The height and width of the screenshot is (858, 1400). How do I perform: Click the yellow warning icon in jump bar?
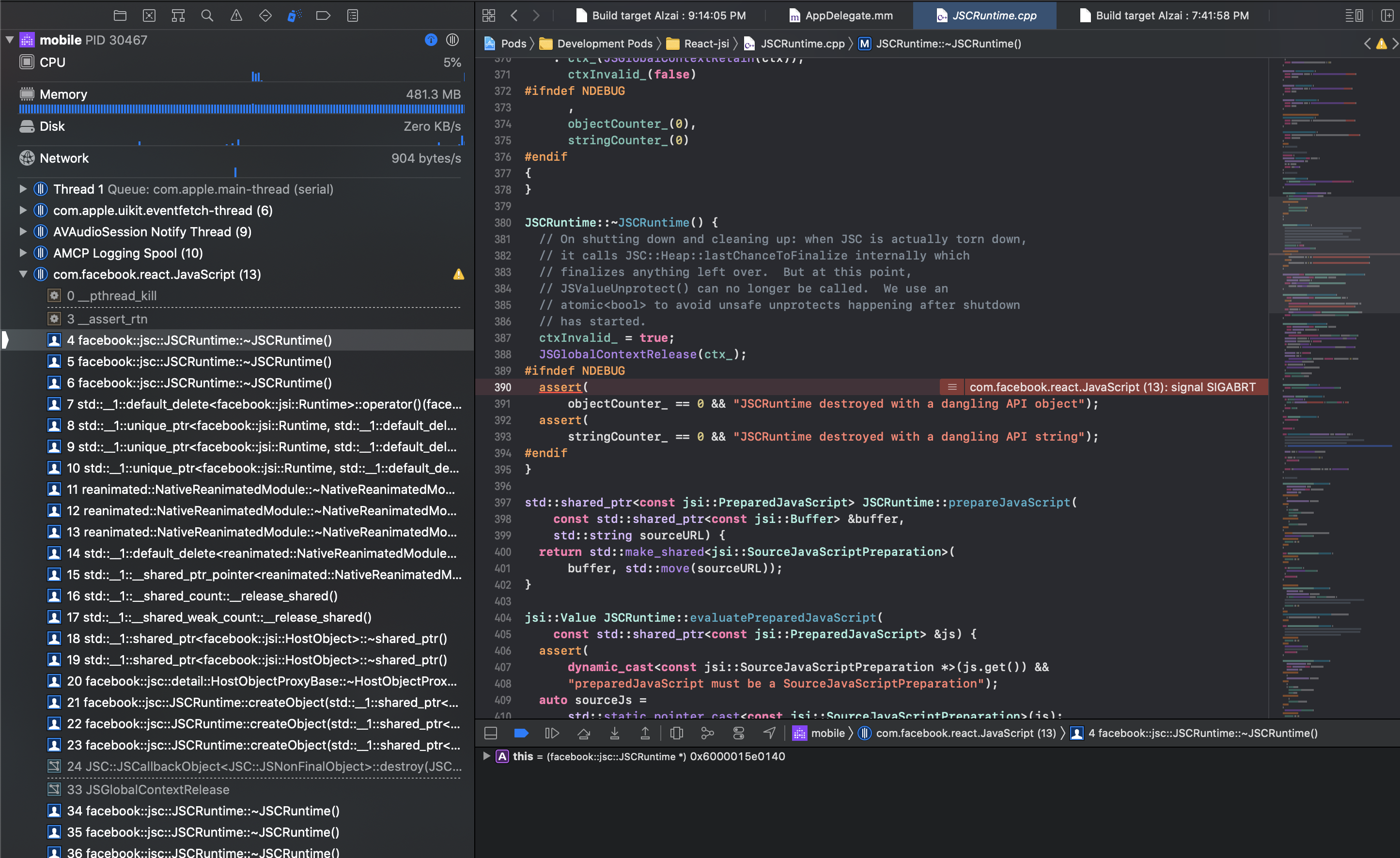click(x=1381, y=44)
